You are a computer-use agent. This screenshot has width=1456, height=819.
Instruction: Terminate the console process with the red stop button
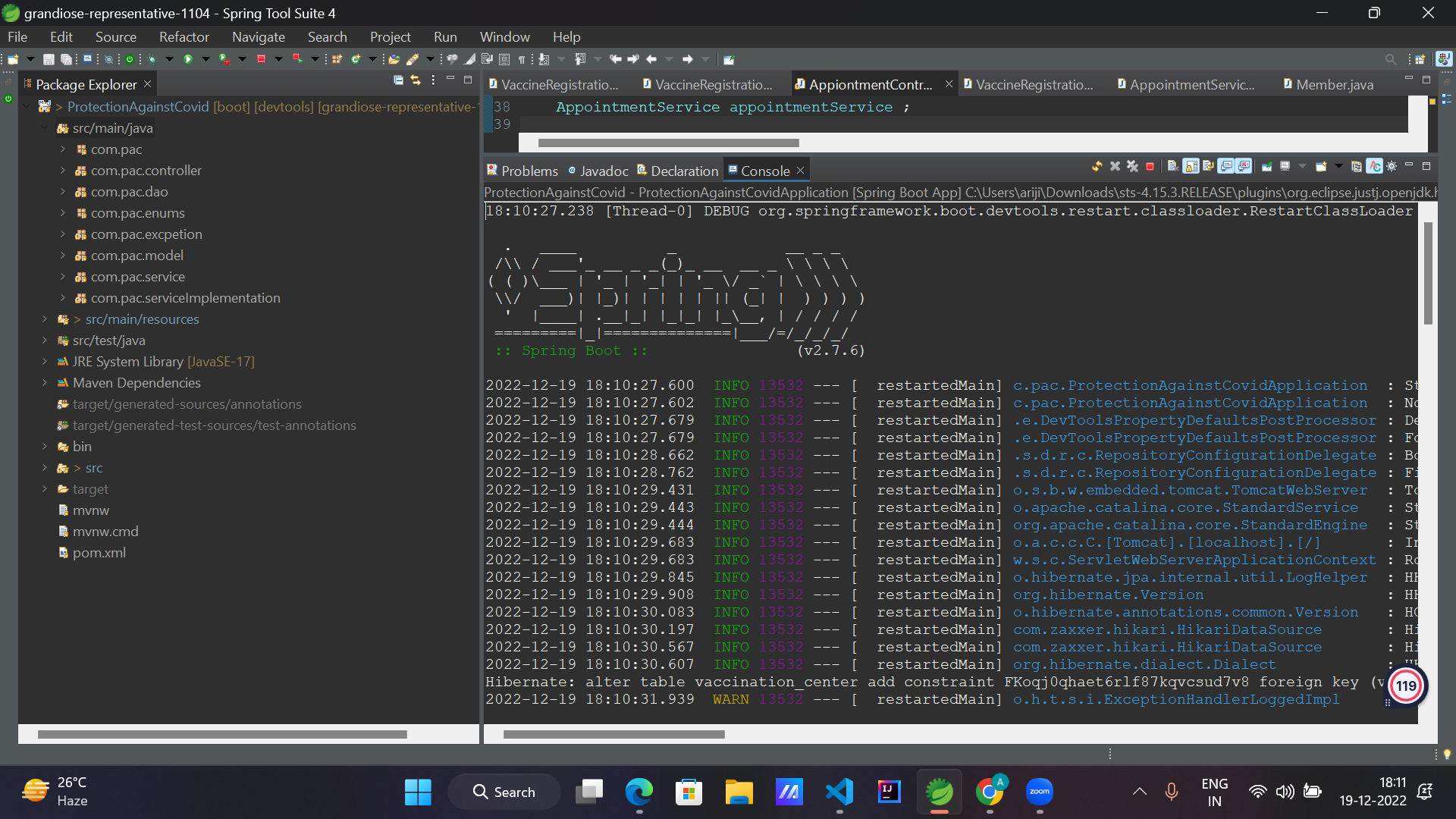click(1150, 166)
